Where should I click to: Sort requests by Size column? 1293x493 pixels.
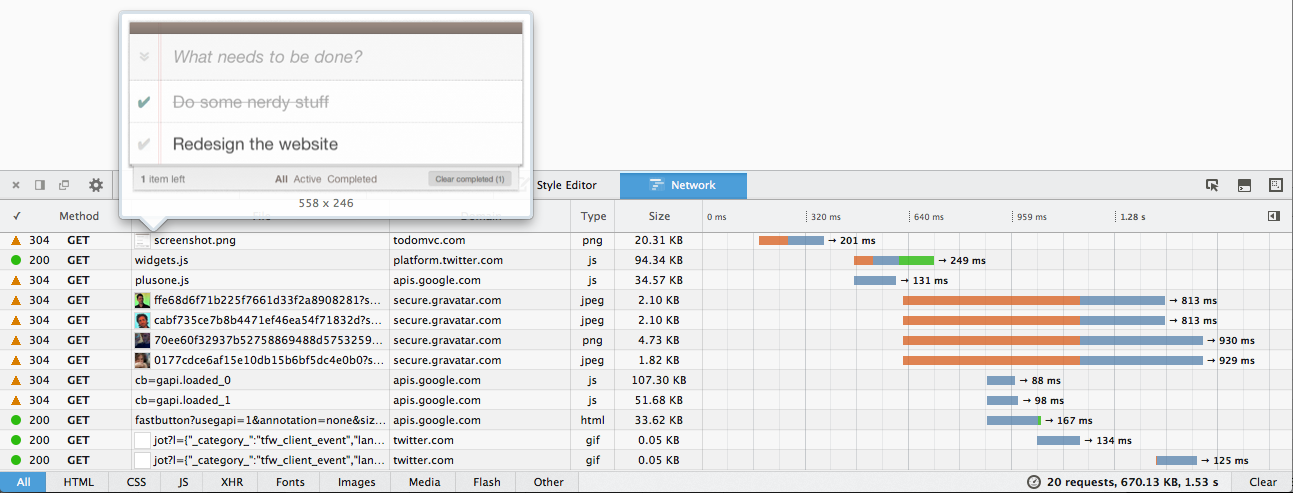[659, 215]
